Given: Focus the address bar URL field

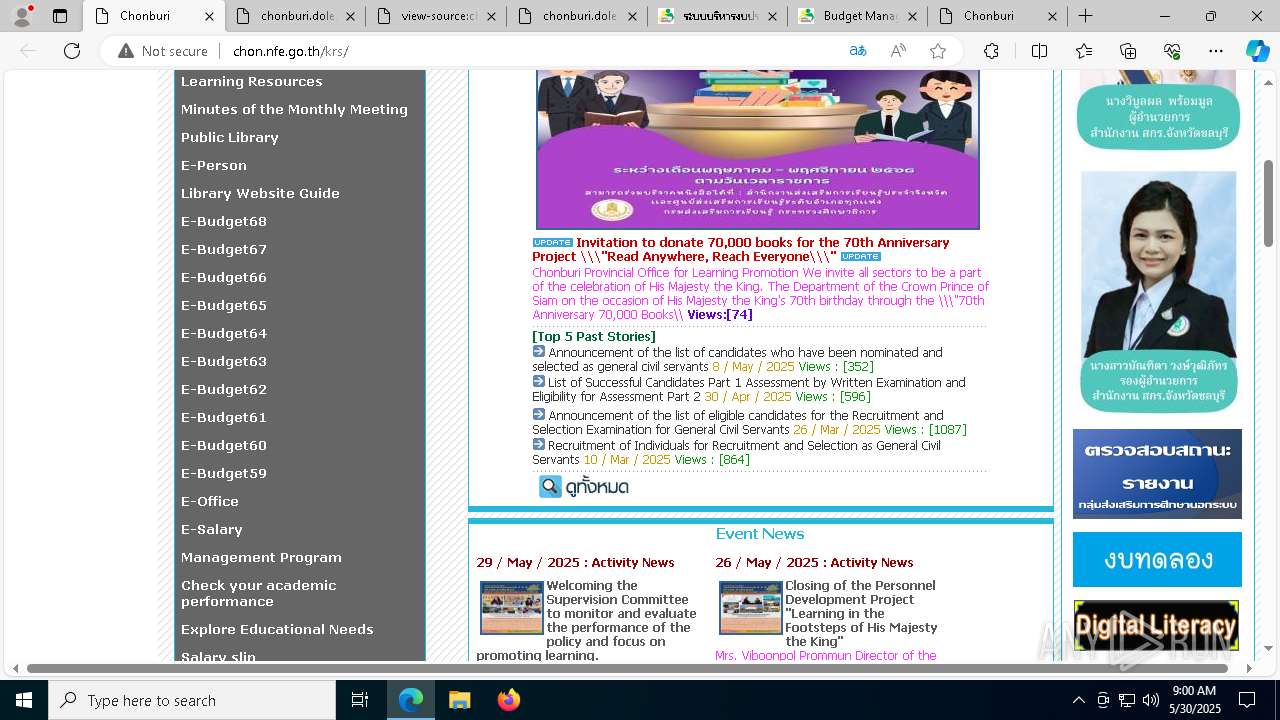Looking at the screenshot, I should 530,51.
